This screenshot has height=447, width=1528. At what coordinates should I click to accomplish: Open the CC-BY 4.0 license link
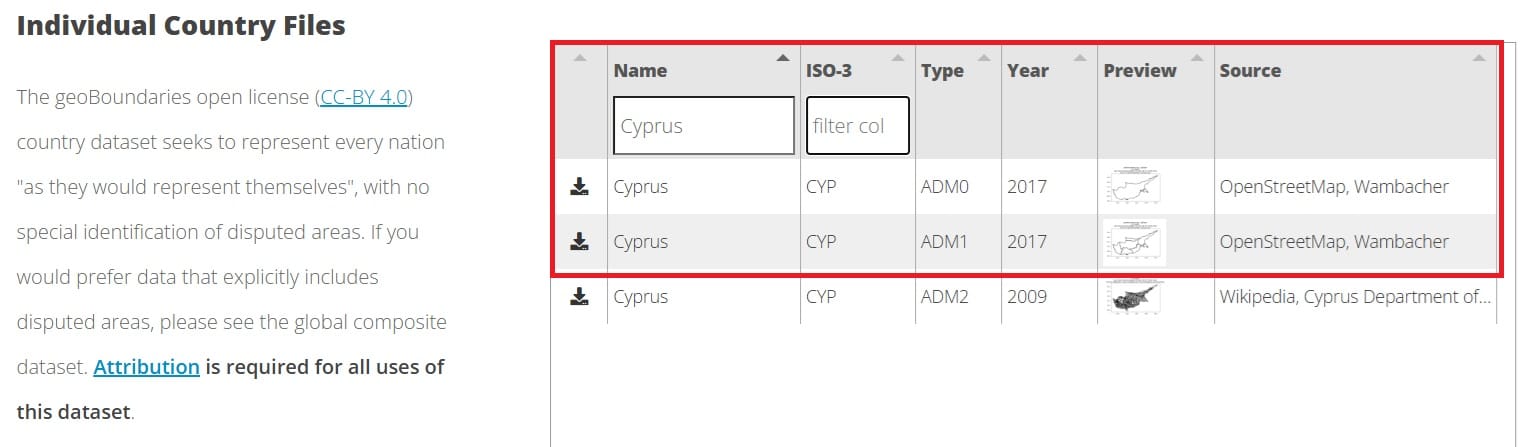364,98
